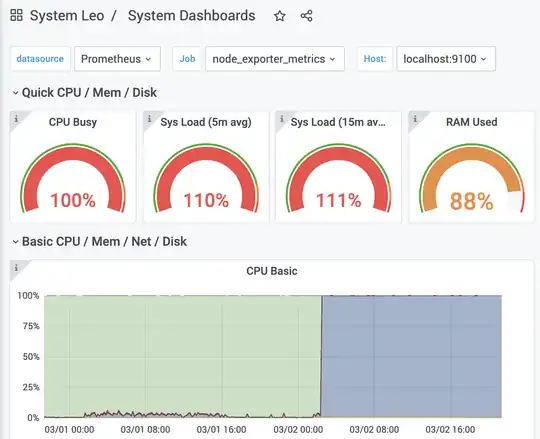Show info for CPU Basic panel
The width and height of the screenshot is (540, 439).
(16, 268)
